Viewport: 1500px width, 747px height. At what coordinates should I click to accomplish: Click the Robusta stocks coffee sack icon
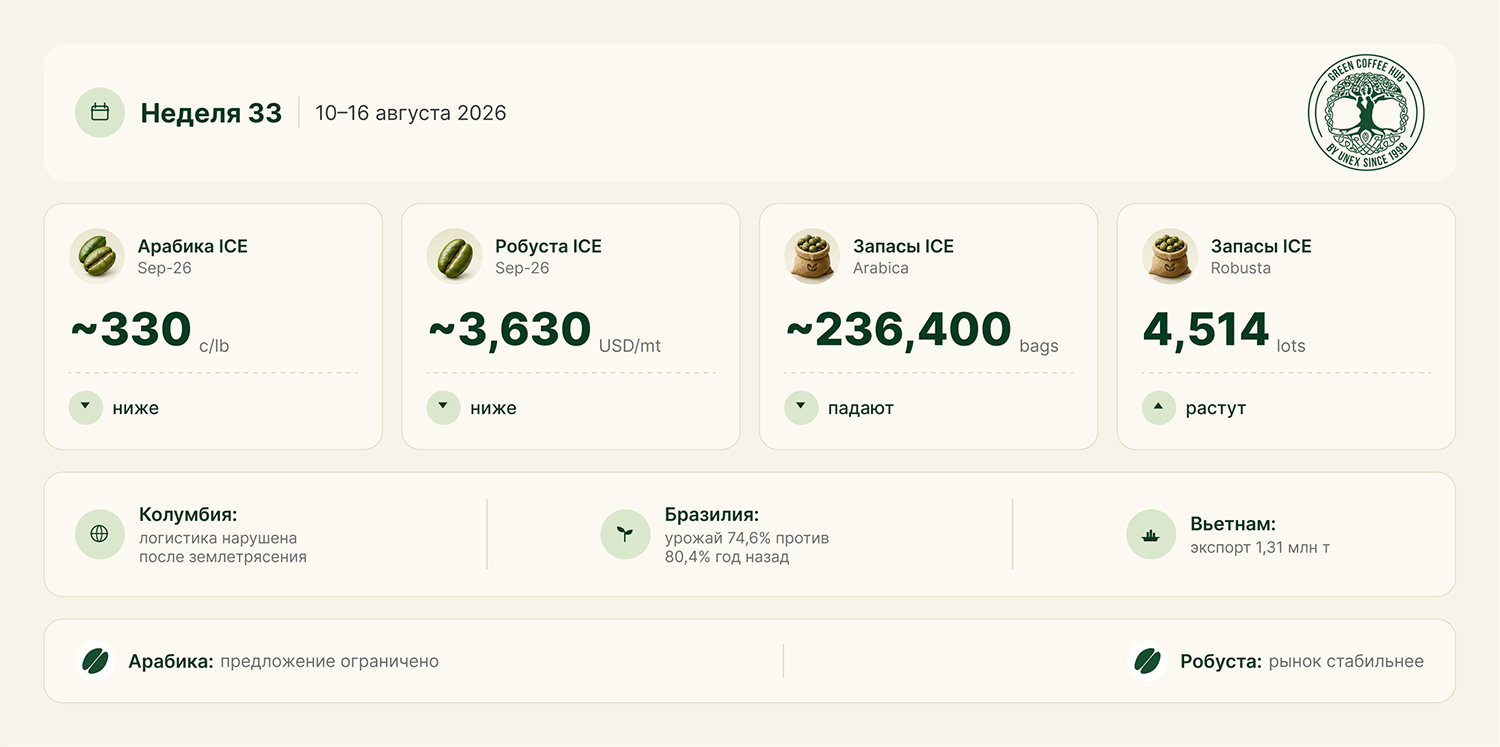click(x=1170, y=256)
